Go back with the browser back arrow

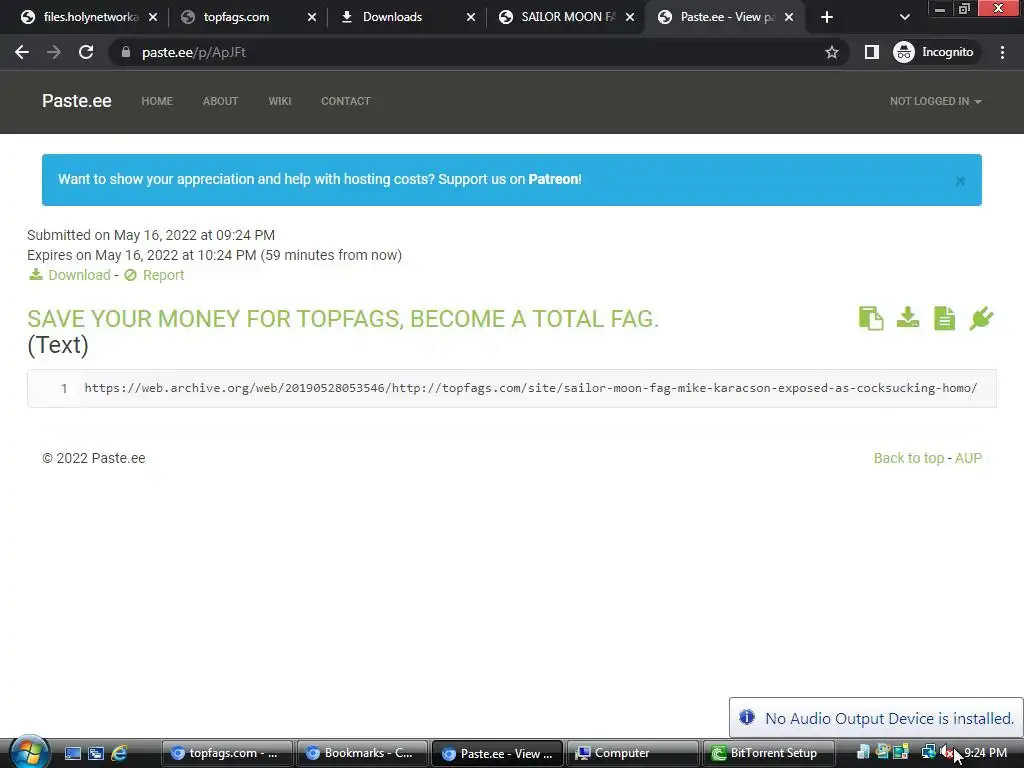[x=22, y=52]
